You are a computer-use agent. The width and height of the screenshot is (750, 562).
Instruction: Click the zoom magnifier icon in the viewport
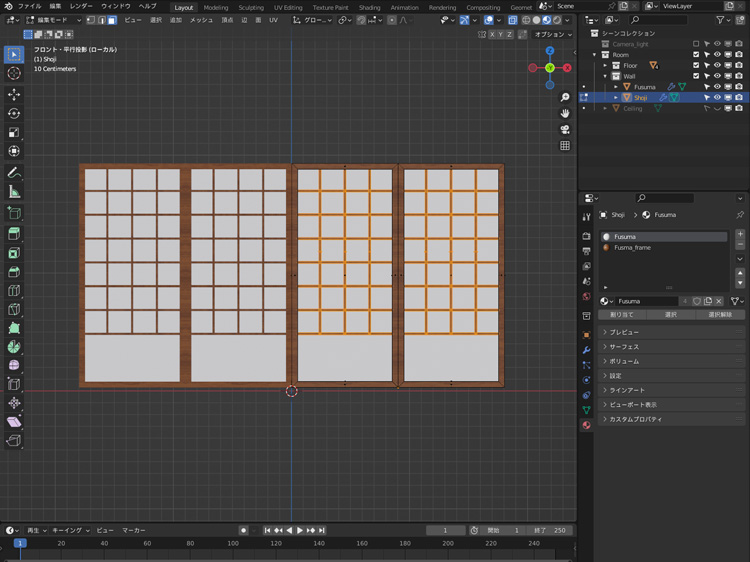coord(565,97)
